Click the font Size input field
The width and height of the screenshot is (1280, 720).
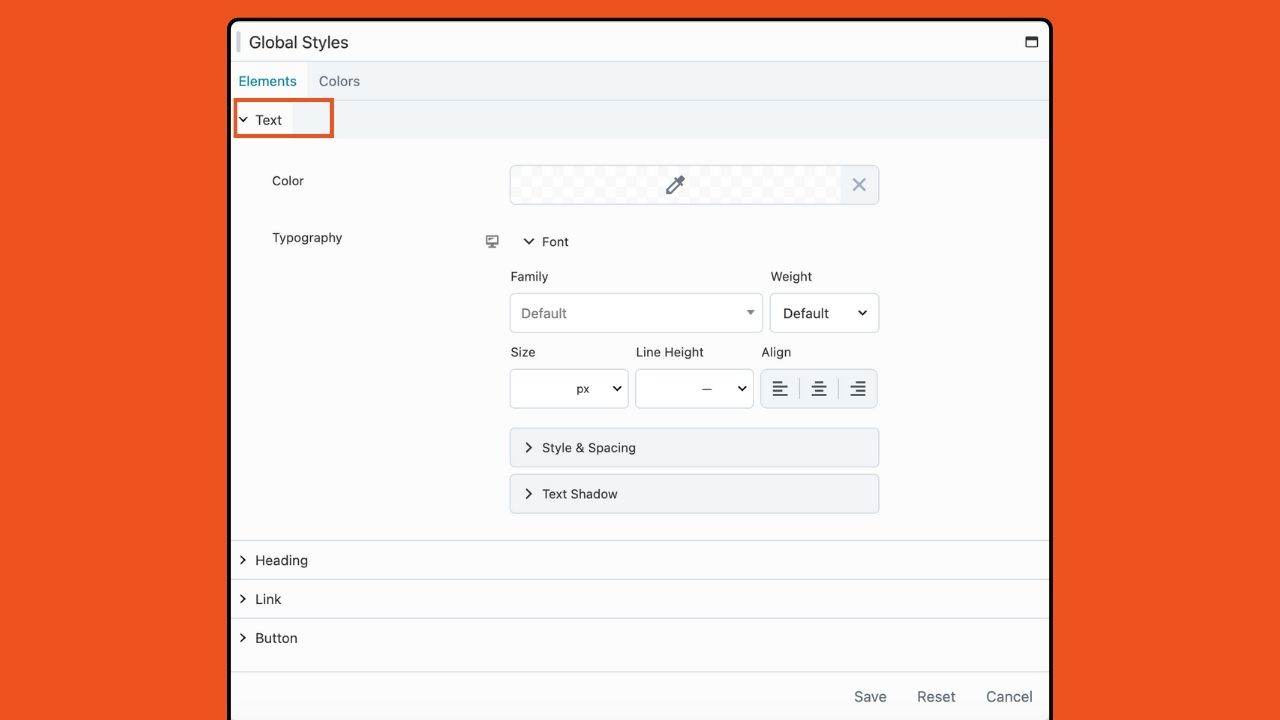540,389
